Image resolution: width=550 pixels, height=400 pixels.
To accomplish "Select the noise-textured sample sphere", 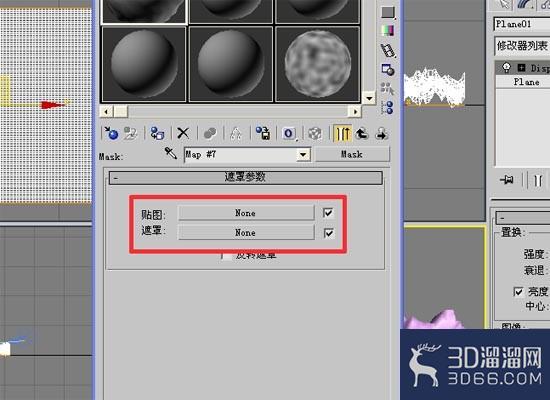I will (x=318, y=64).
